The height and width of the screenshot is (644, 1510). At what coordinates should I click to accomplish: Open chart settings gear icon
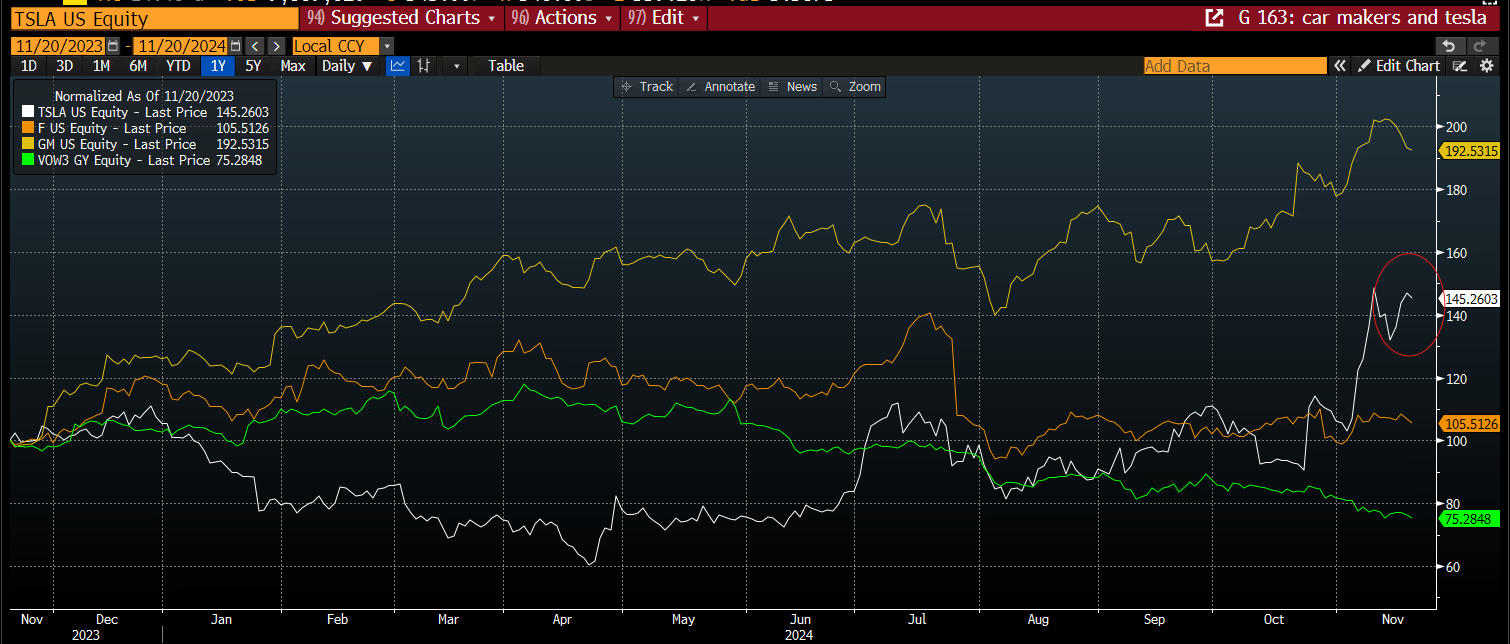[x=1486, y=66]
